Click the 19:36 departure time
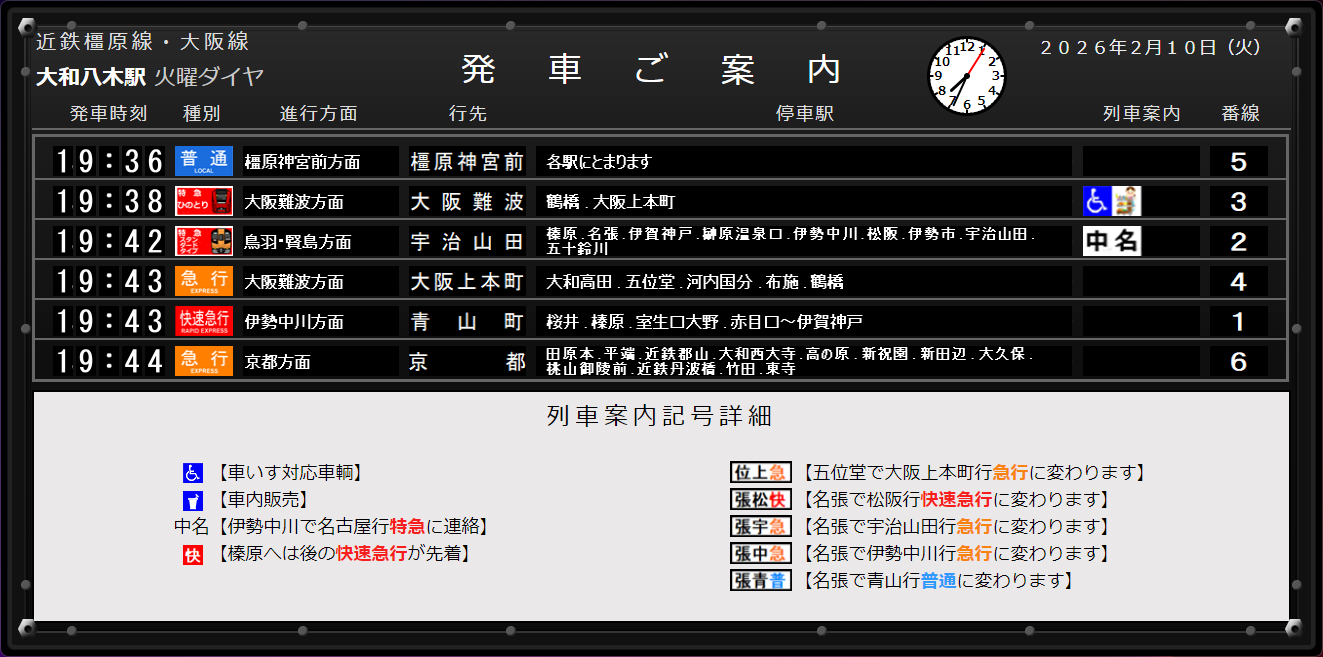 click(108, 161)
